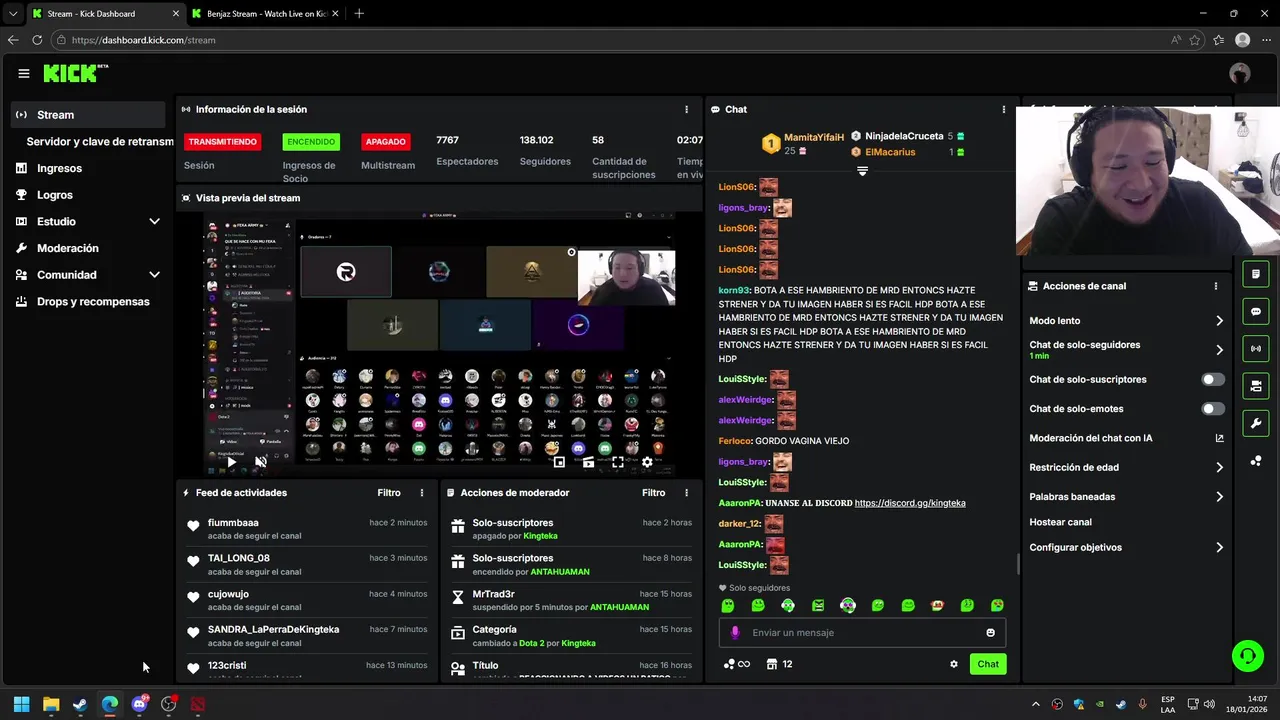Open the chat settings gear icon

(954, 664)
